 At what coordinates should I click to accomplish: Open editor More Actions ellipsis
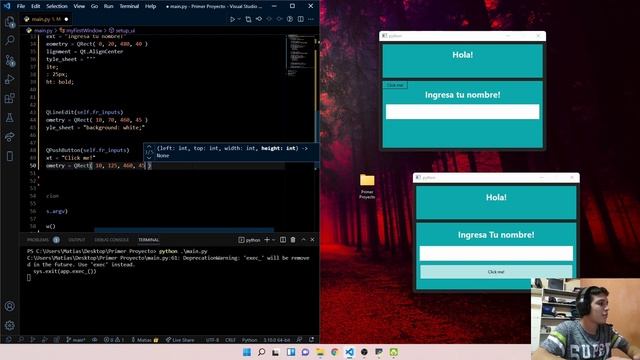point(311,19)
